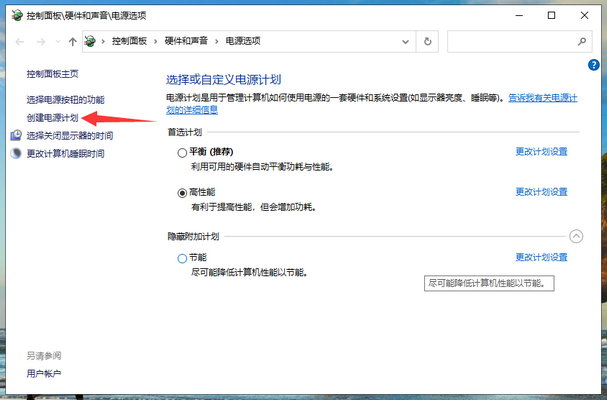Select the 平衡 (推荐) power plan
The width and height of the screenshot is (607, 400).
[182, 153]
